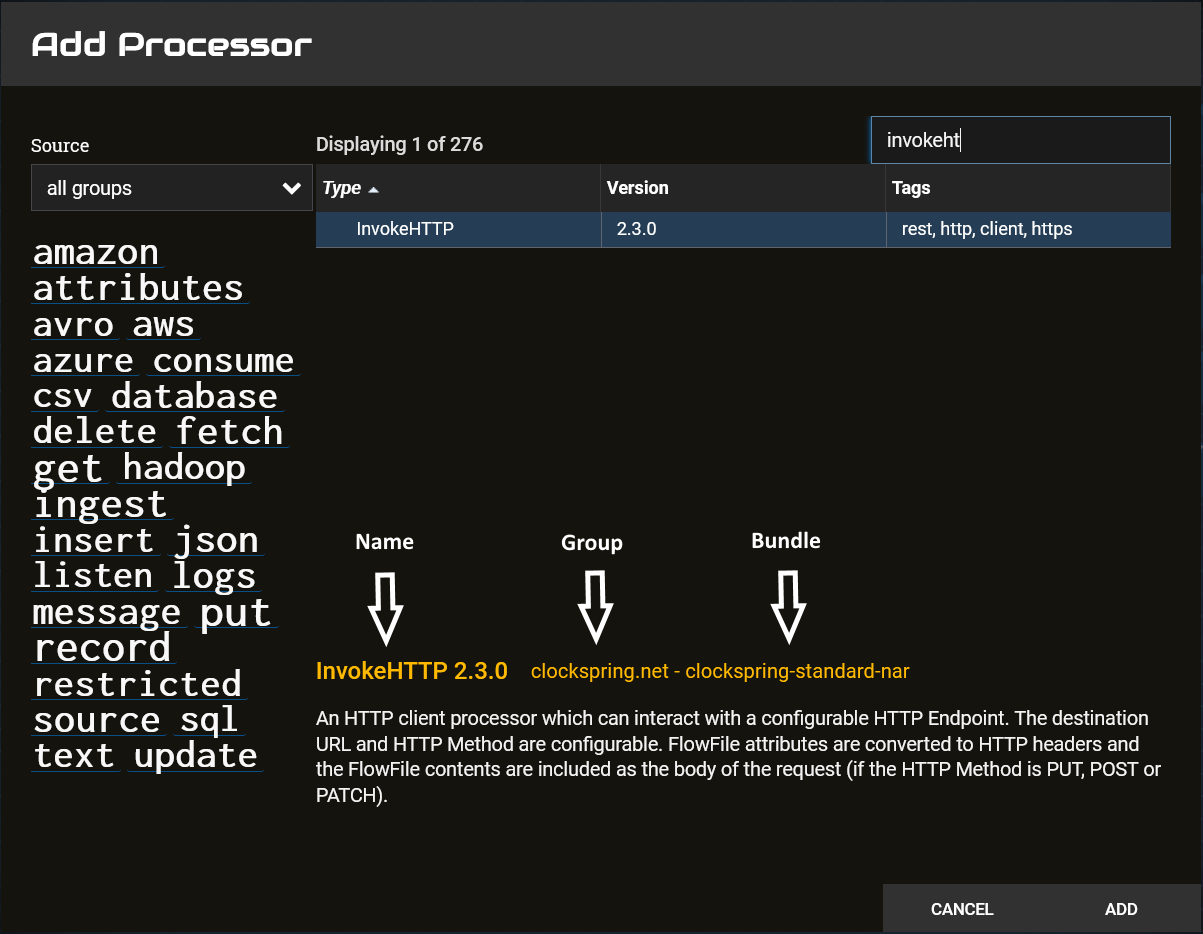The height and width of the screenshot is (934, 1203).
Task: Filter by the ingest tag
Action: pyautogui.click(x=100, y=504)
